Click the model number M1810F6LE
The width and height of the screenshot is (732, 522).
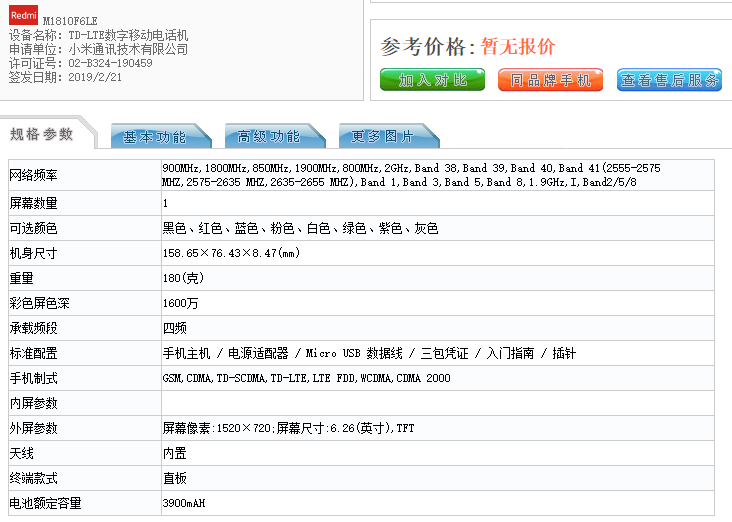[x=70, y=20]
